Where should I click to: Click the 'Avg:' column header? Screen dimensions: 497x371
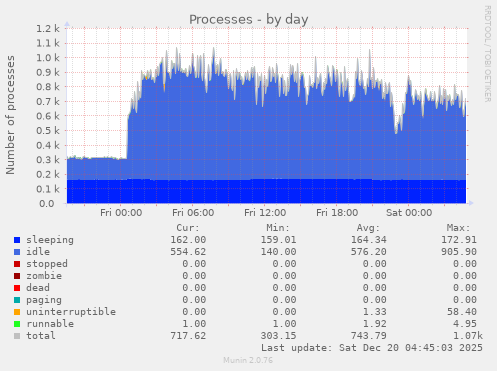click(x=368, y=228)
